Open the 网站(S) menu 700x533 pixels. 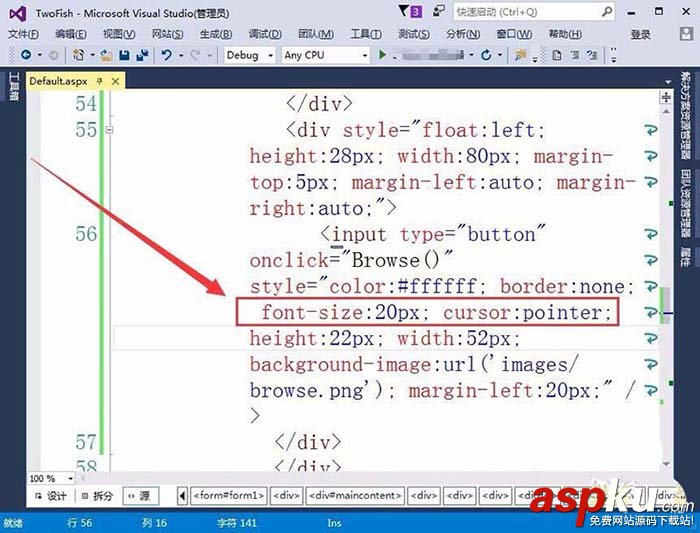(167, 34)
